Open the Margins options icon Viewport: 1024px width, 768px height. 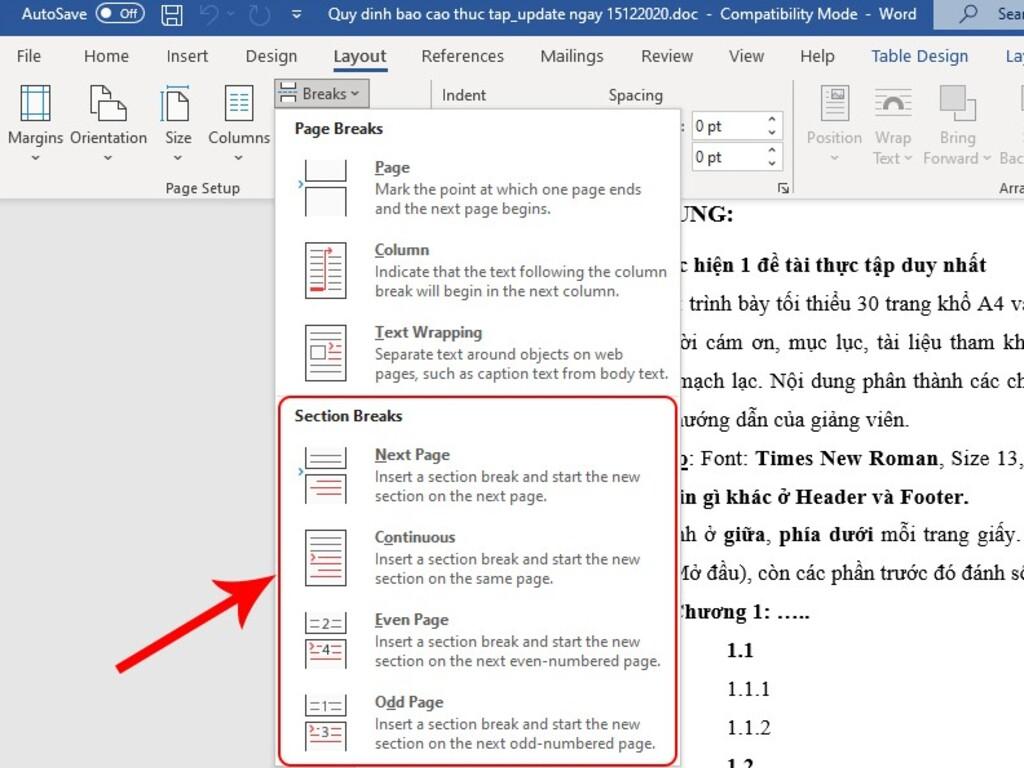(35, 104)
